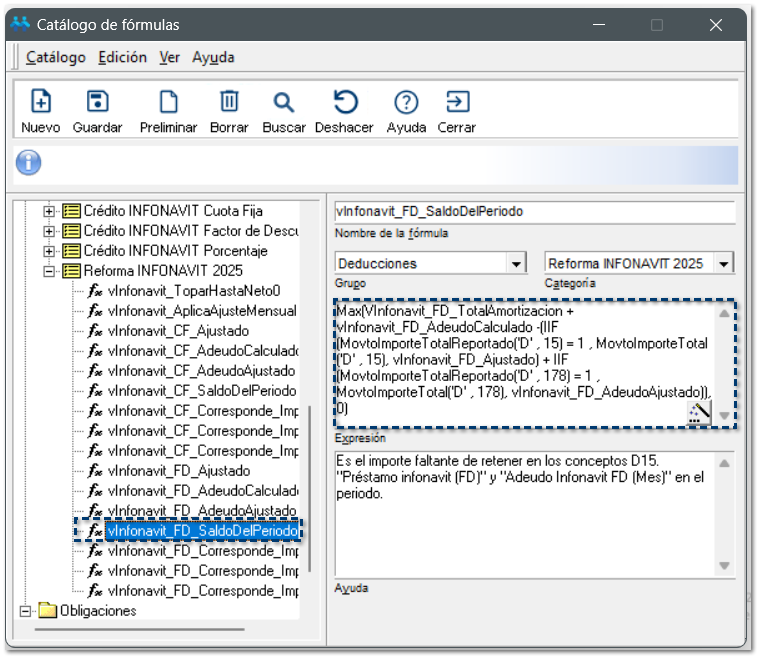
Task: Click the Nombre de la fórmula field
Action: tap(534, 212)
